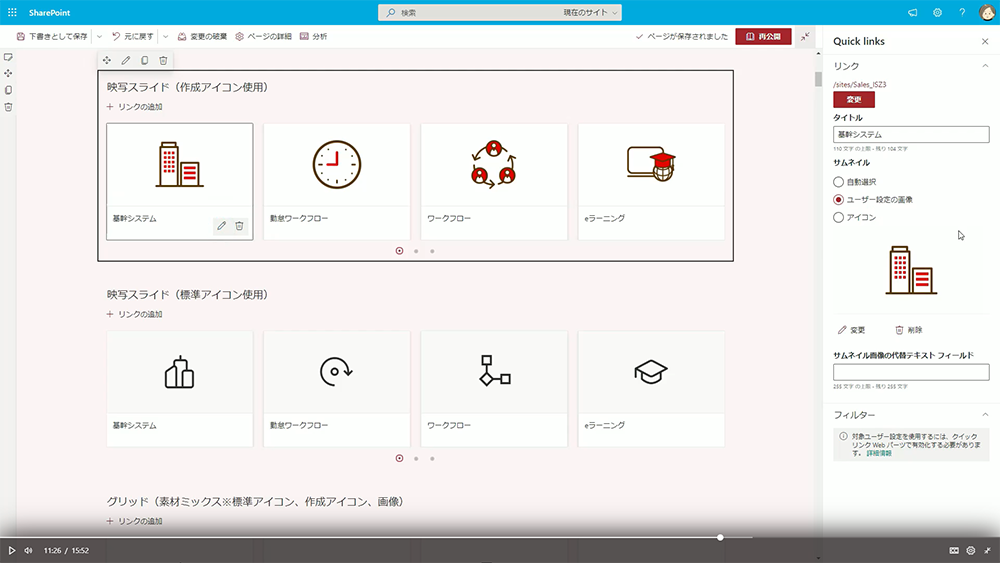The height and width of the screenshot is (563, 1000).
Task: Click the video play button
Action: coord(11,550)
